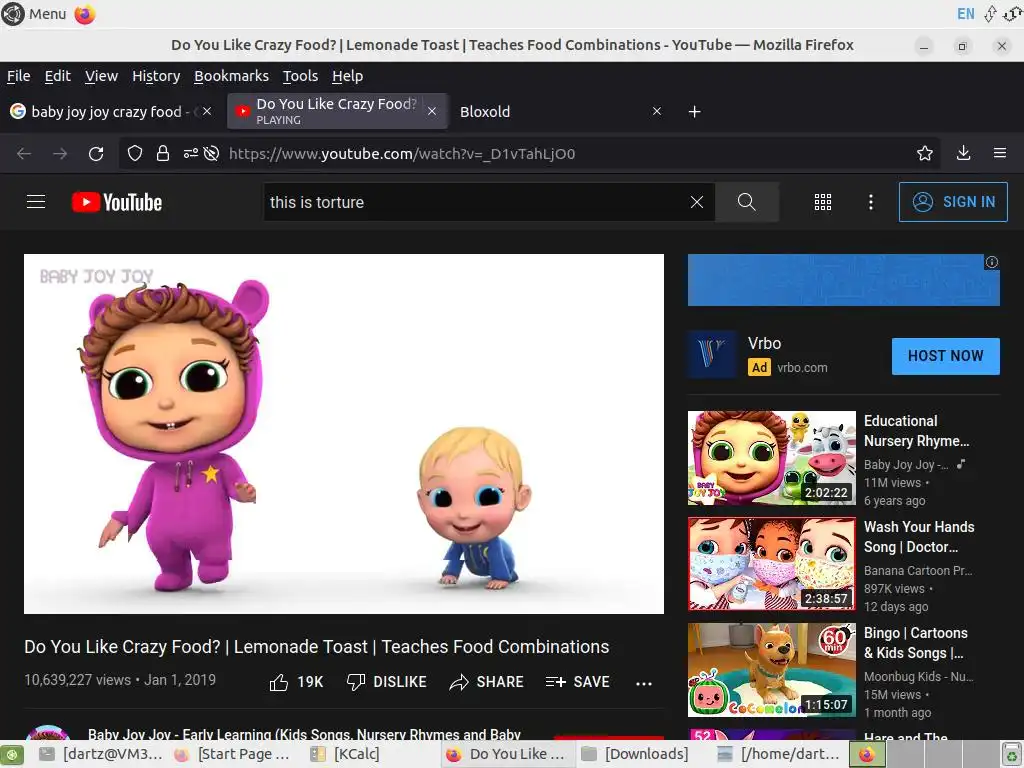Click Firefox forward arrow
The width and height of the screenshot is (1024, 768).
[60, 153]
